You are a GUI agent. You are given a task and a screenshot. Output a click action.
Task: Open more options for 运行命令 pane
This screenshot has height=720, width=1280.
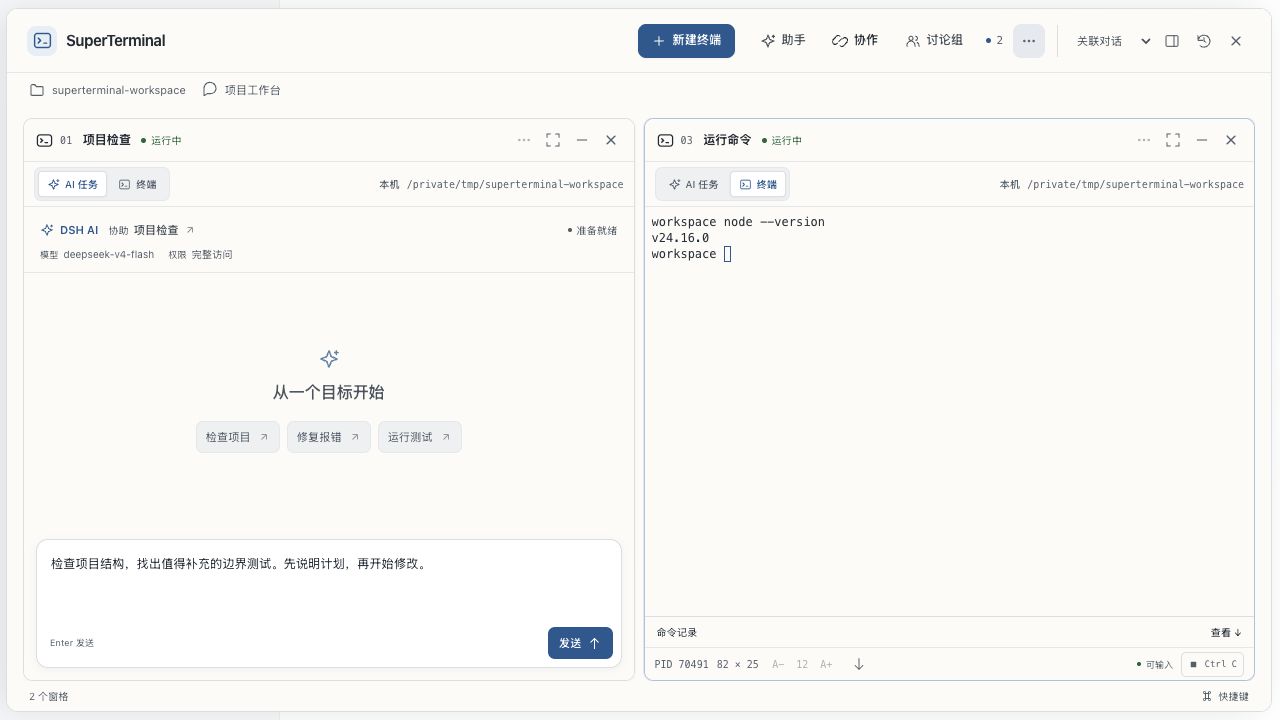click(x=1144, y=140)
